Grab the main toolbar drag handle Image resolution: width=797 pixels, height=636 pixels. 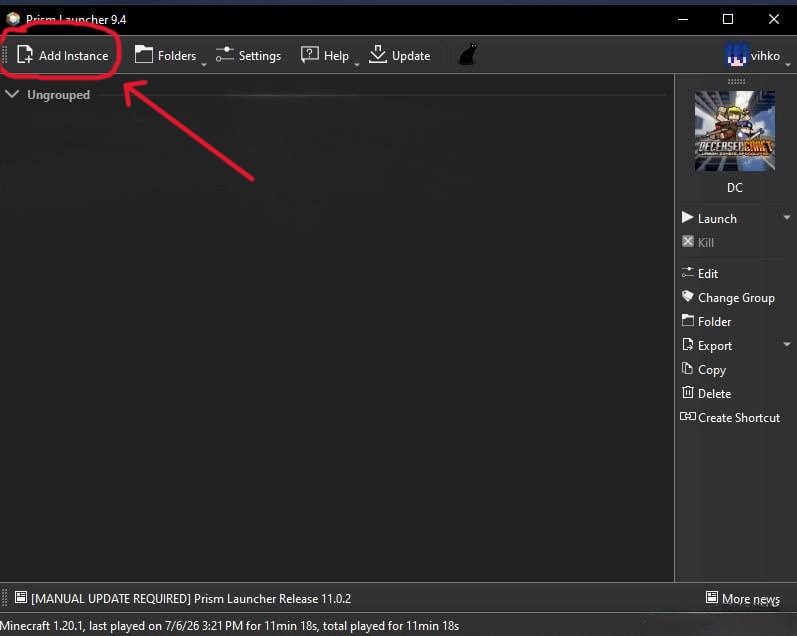[5, 55]
